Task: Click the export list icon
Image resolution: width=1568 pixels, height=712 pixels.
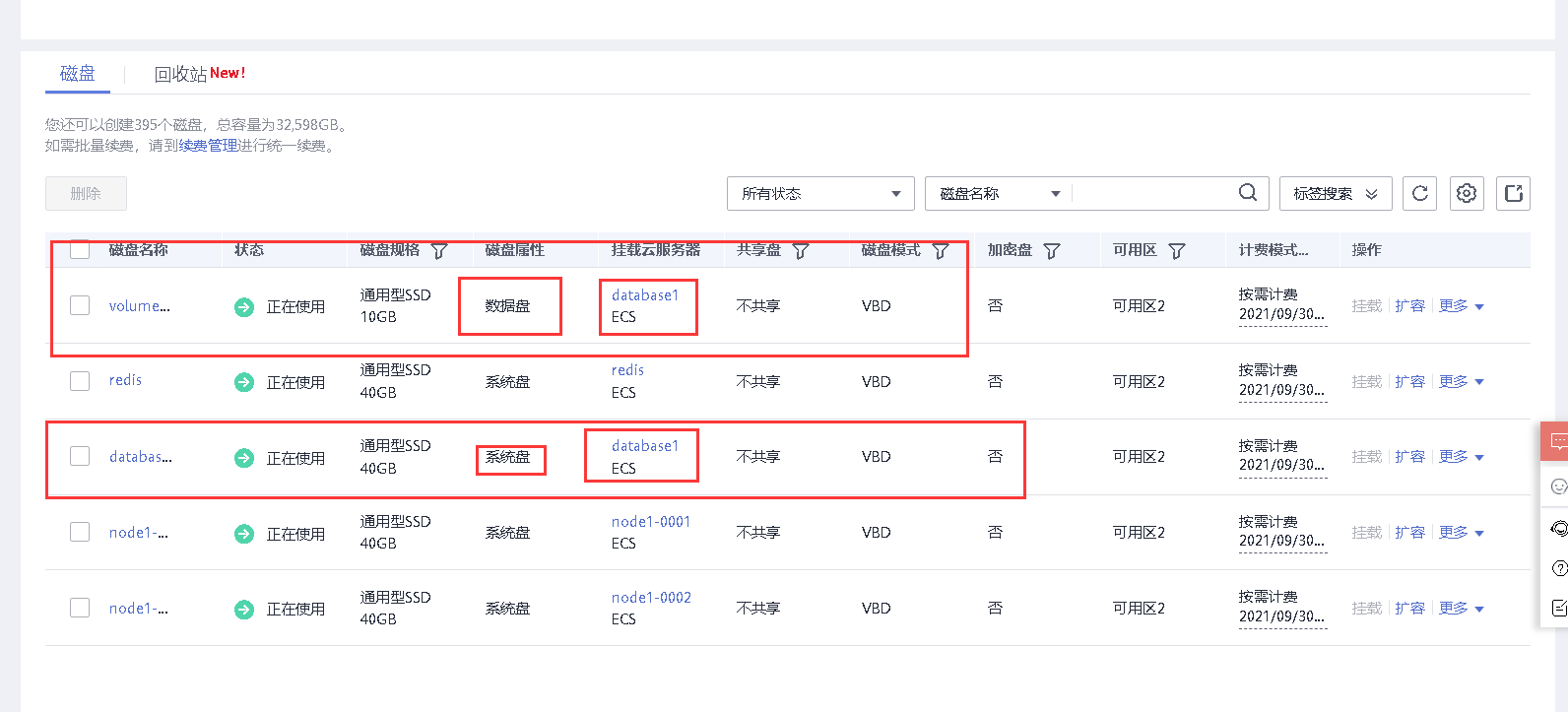Action: (x=1514, y=193)
